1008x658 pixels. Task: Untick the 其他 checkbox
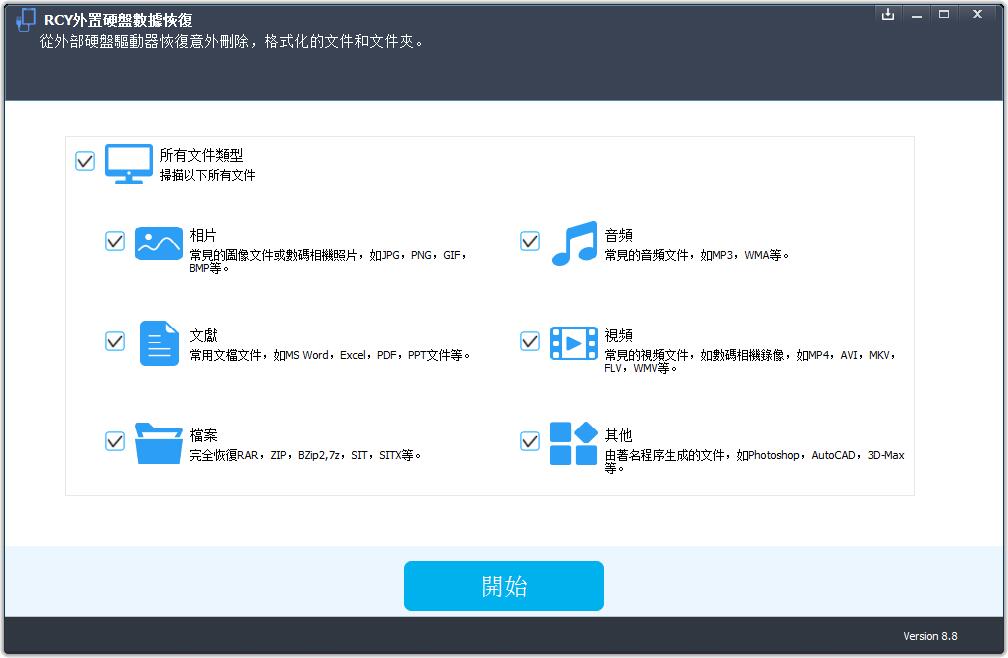click(x=530, y=441)
